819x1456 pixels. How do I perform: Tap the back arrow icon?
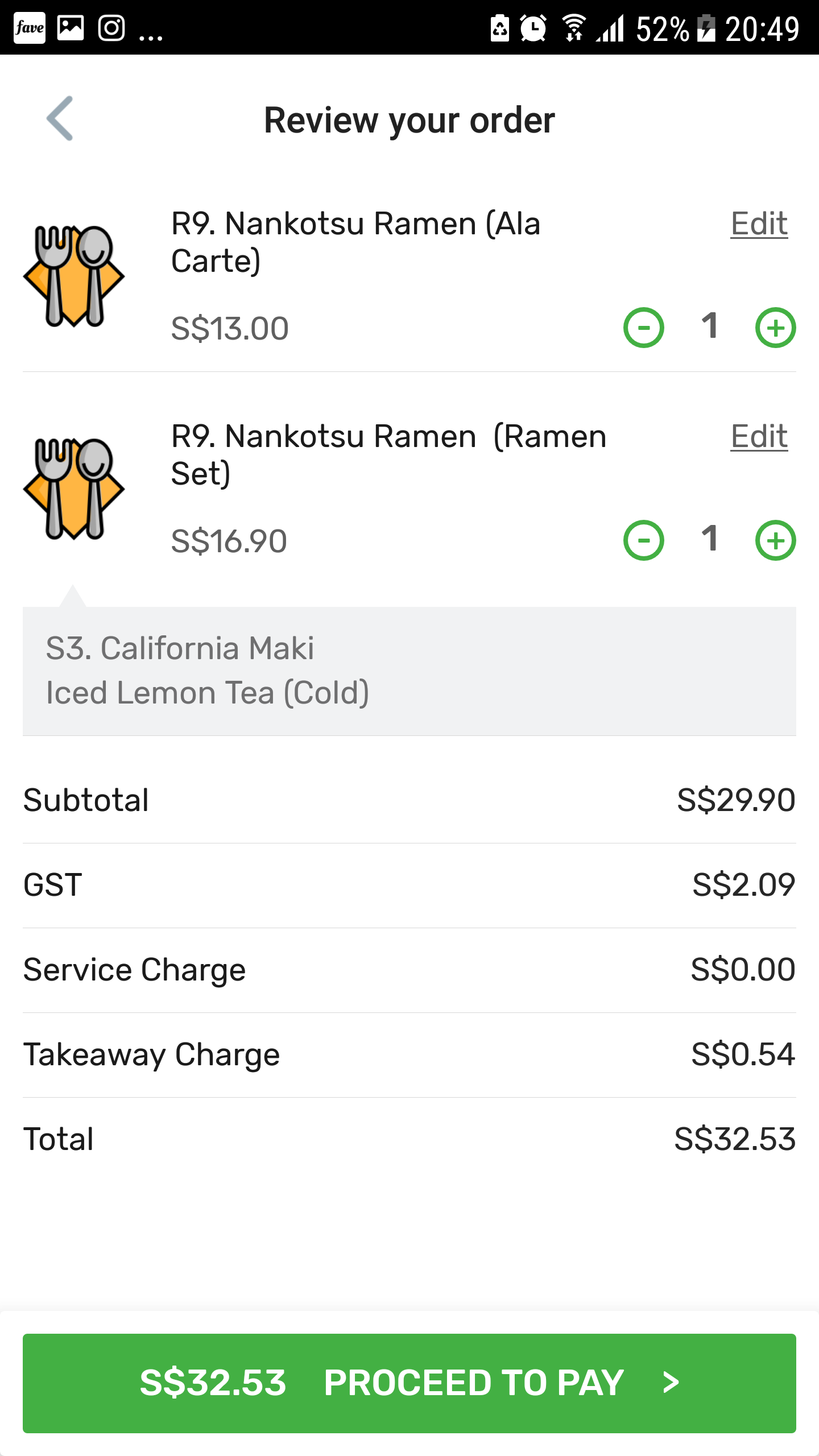coord(60,118)
